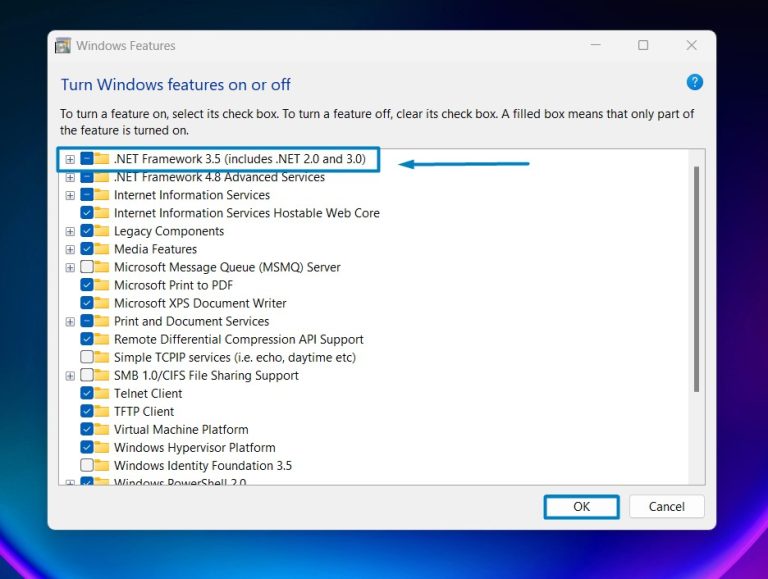This screenshot has width=768, height=579.
Task: Click the folder icon beside Microsoft Print to PDF
Action: (102, 285)
